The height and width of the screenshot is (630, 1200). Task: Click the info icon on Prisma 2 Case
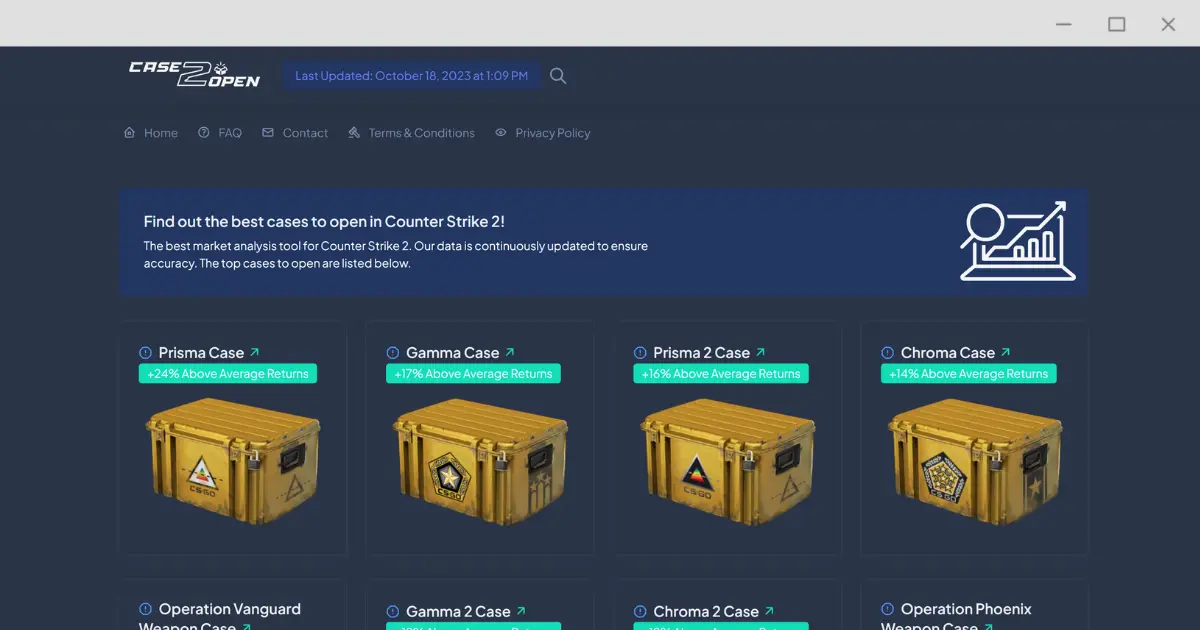click(x=639, y=352)
